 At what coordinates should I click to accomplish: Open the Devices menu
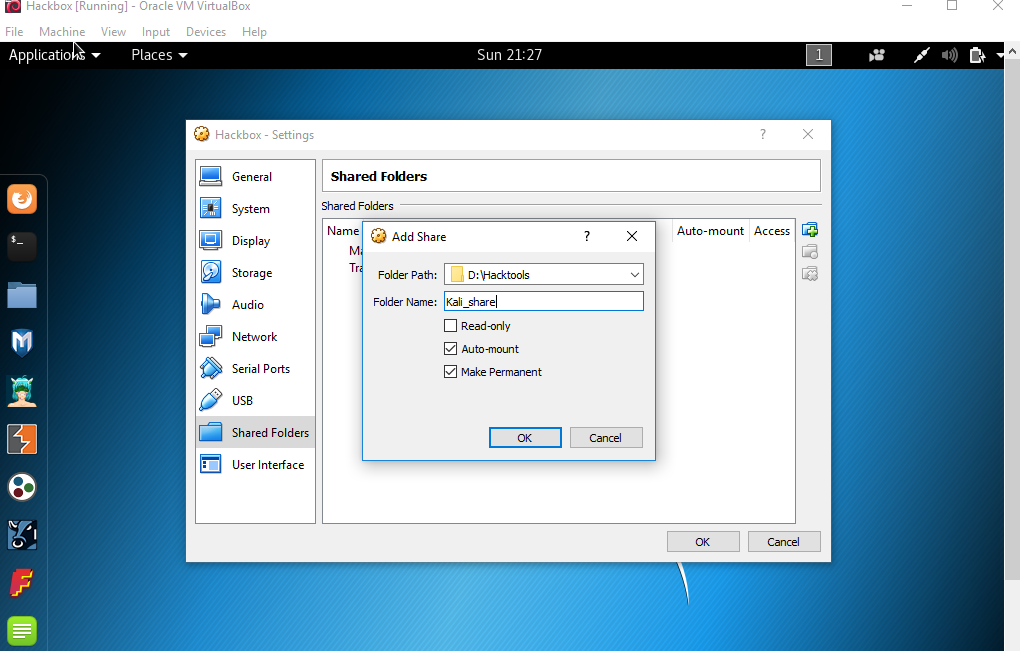[206, 32]
